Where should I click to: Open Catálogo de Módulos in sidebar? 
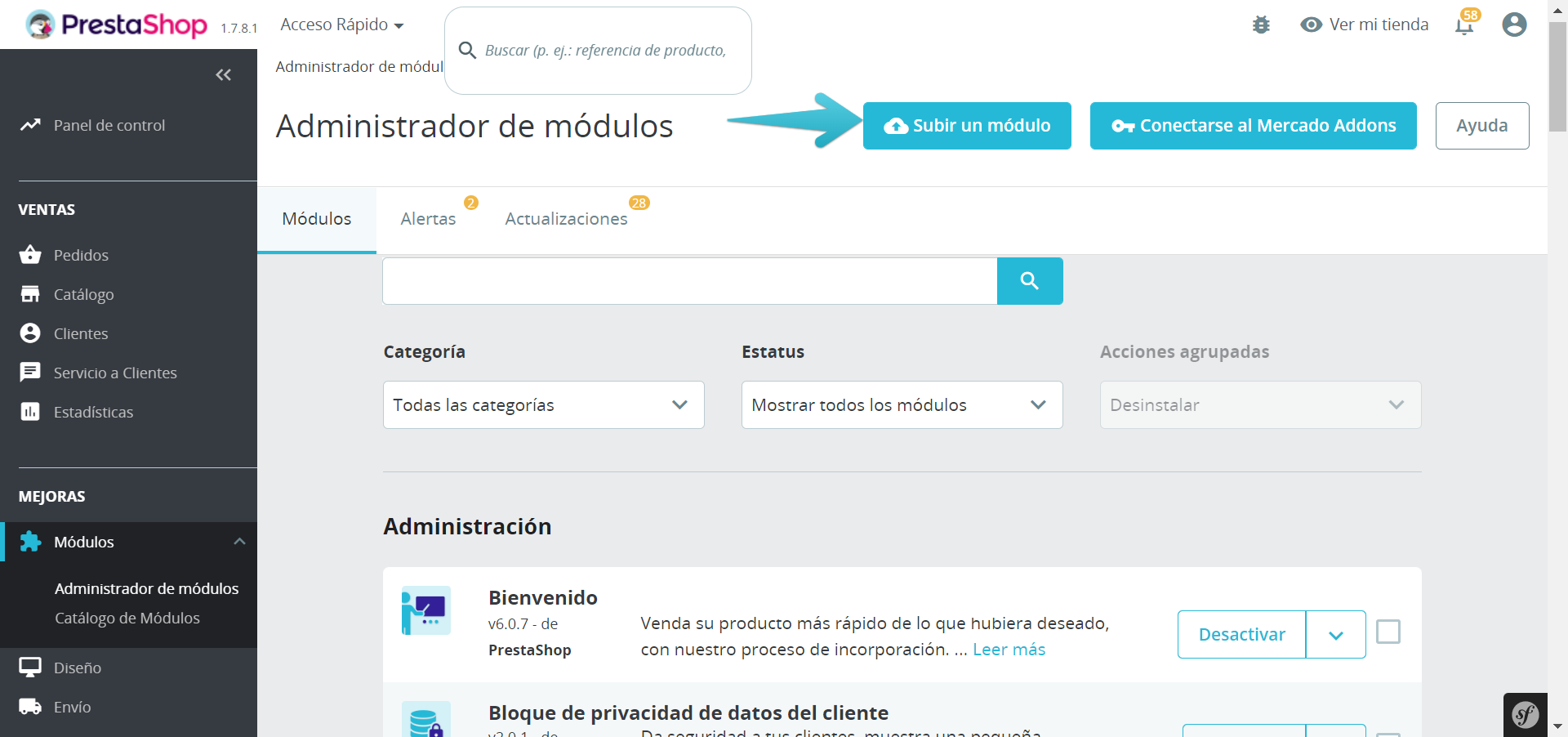(x=127, y=618)
